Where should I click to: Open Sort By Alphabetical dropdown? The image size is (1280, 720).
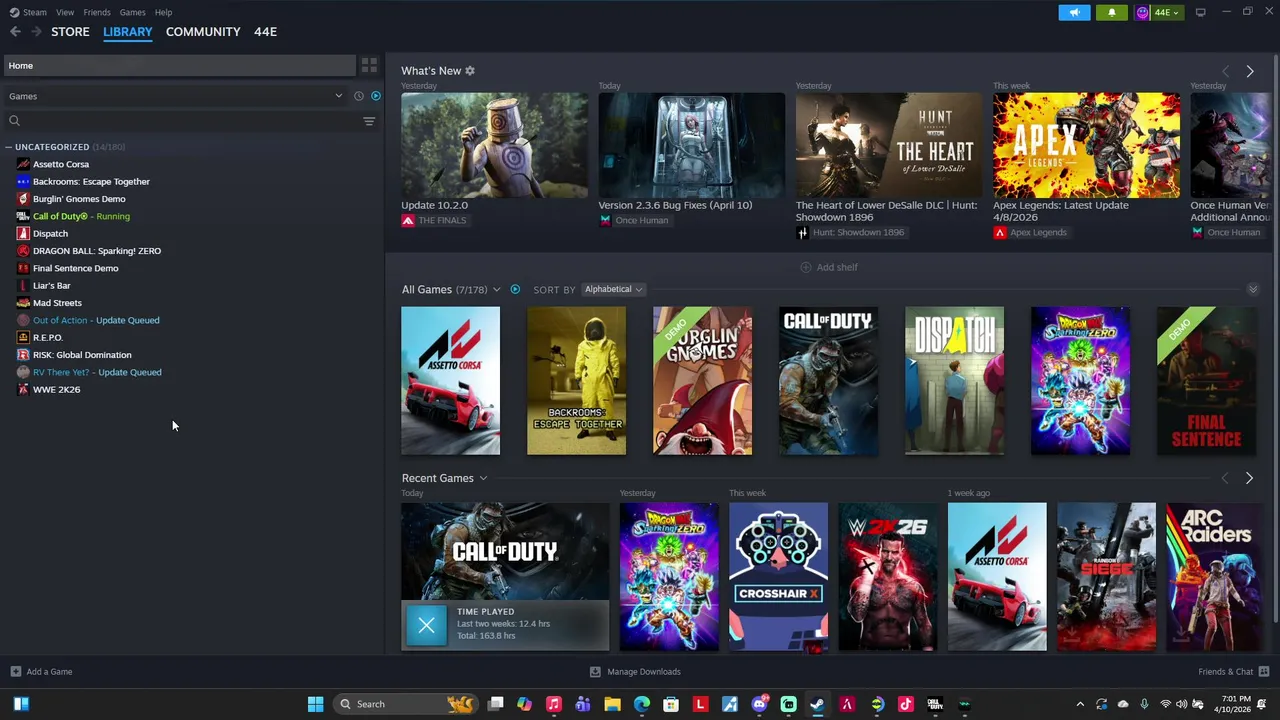613,289
